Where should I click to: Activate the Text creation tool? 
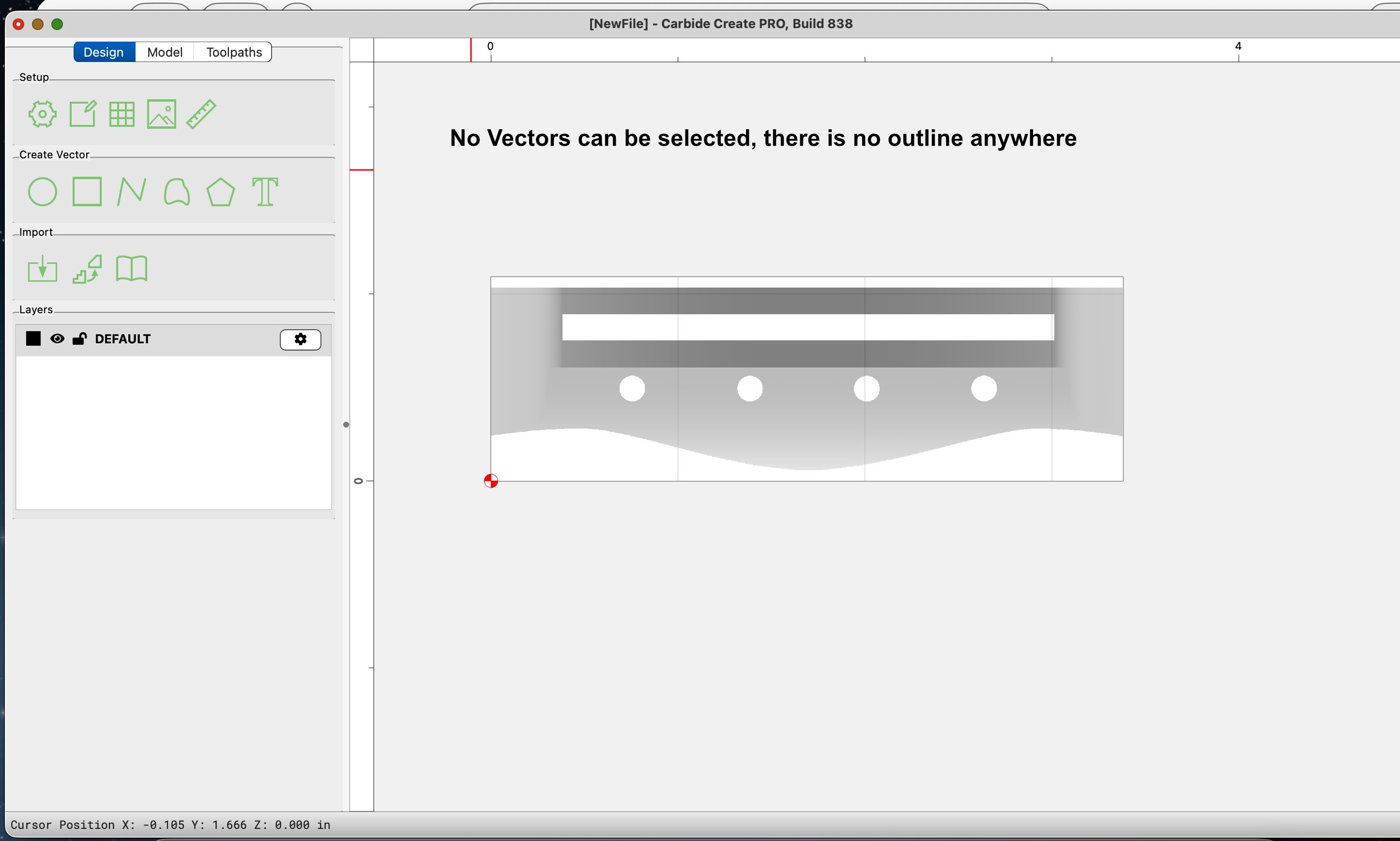click(x=265, y=192)
